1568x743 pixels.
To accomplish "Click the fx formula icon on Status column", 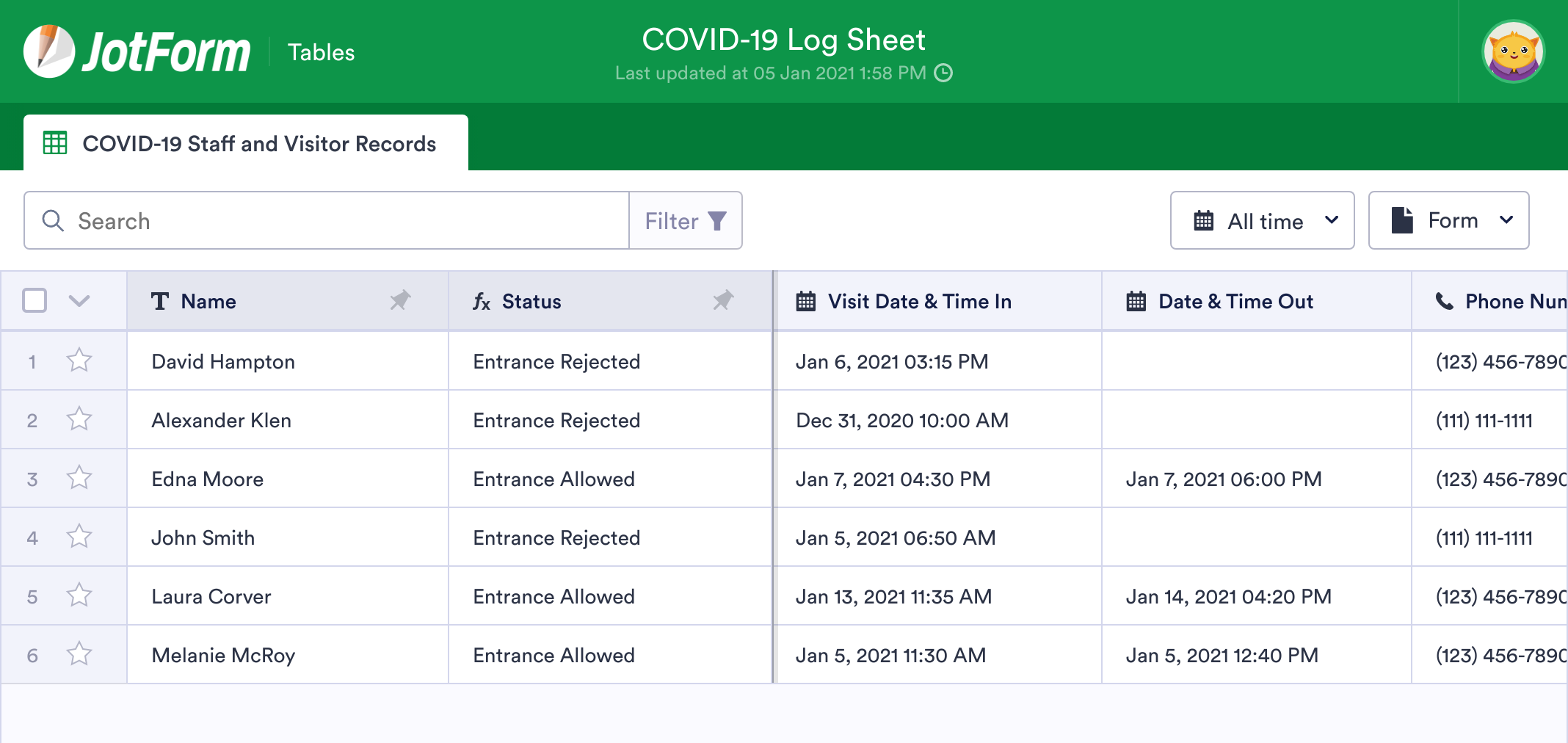I will click(x=481, y=301).
